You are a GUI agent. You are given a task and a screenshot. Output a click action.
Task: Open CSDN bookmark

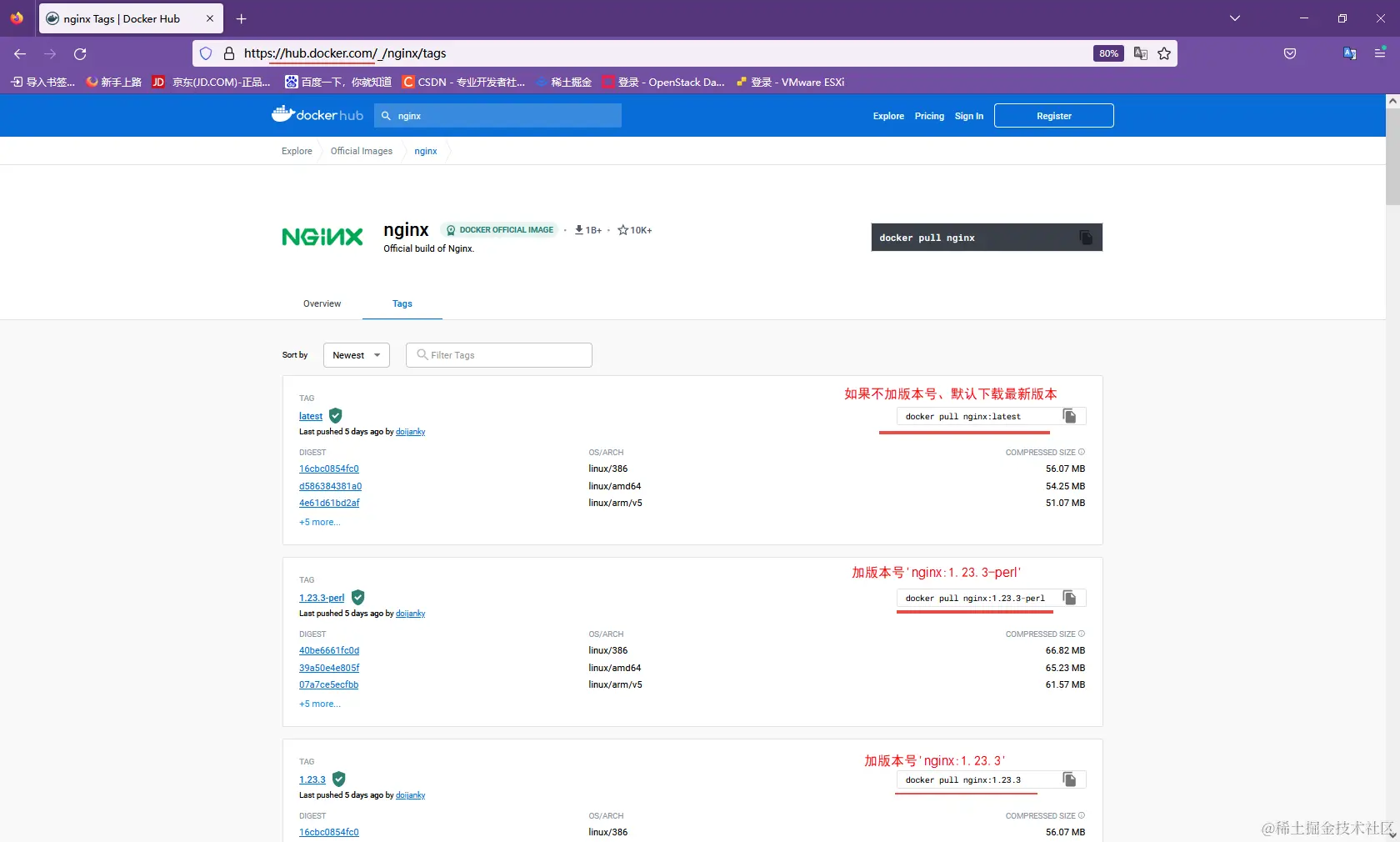463,82
